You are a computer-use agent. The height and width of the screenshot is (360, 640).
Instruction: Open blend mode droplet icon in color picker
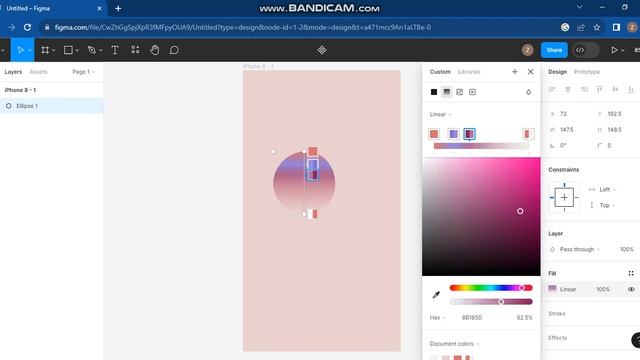point(528,92)
